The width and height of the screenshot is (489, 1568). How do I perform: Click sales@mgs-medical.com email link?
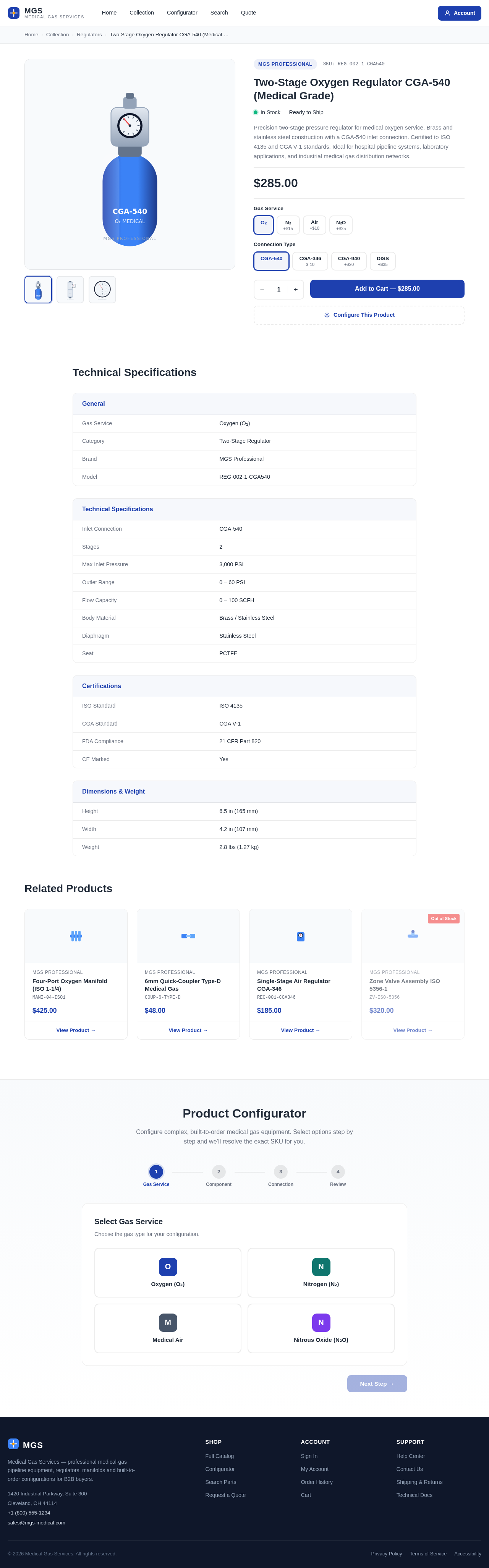point(37,1523)
